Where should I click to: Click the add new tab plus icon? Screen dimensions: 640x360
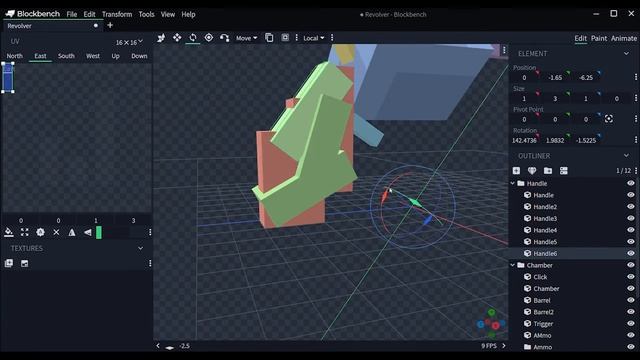(x=110, y=25)
